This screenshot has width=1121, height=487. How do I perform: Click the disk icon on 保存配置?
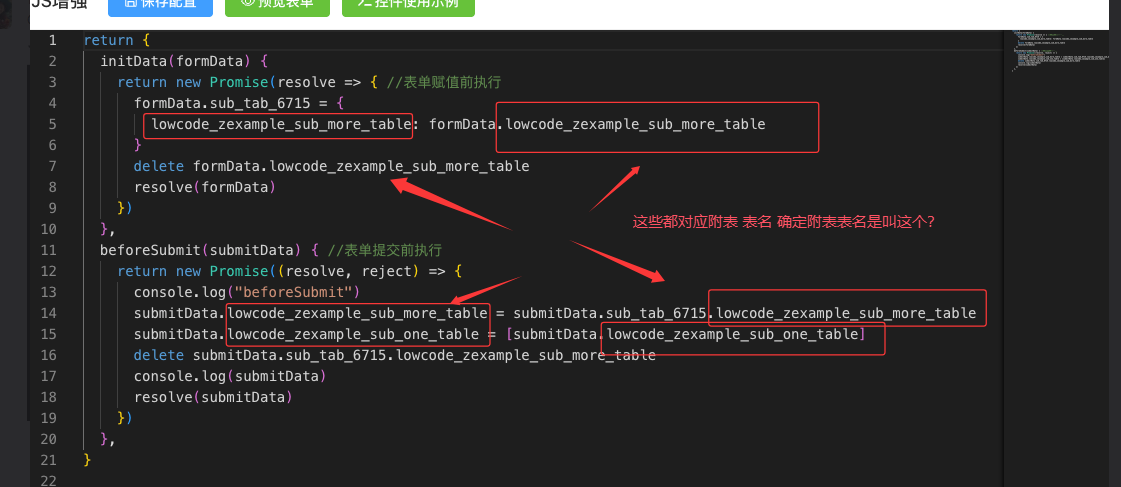click(129, 4)
